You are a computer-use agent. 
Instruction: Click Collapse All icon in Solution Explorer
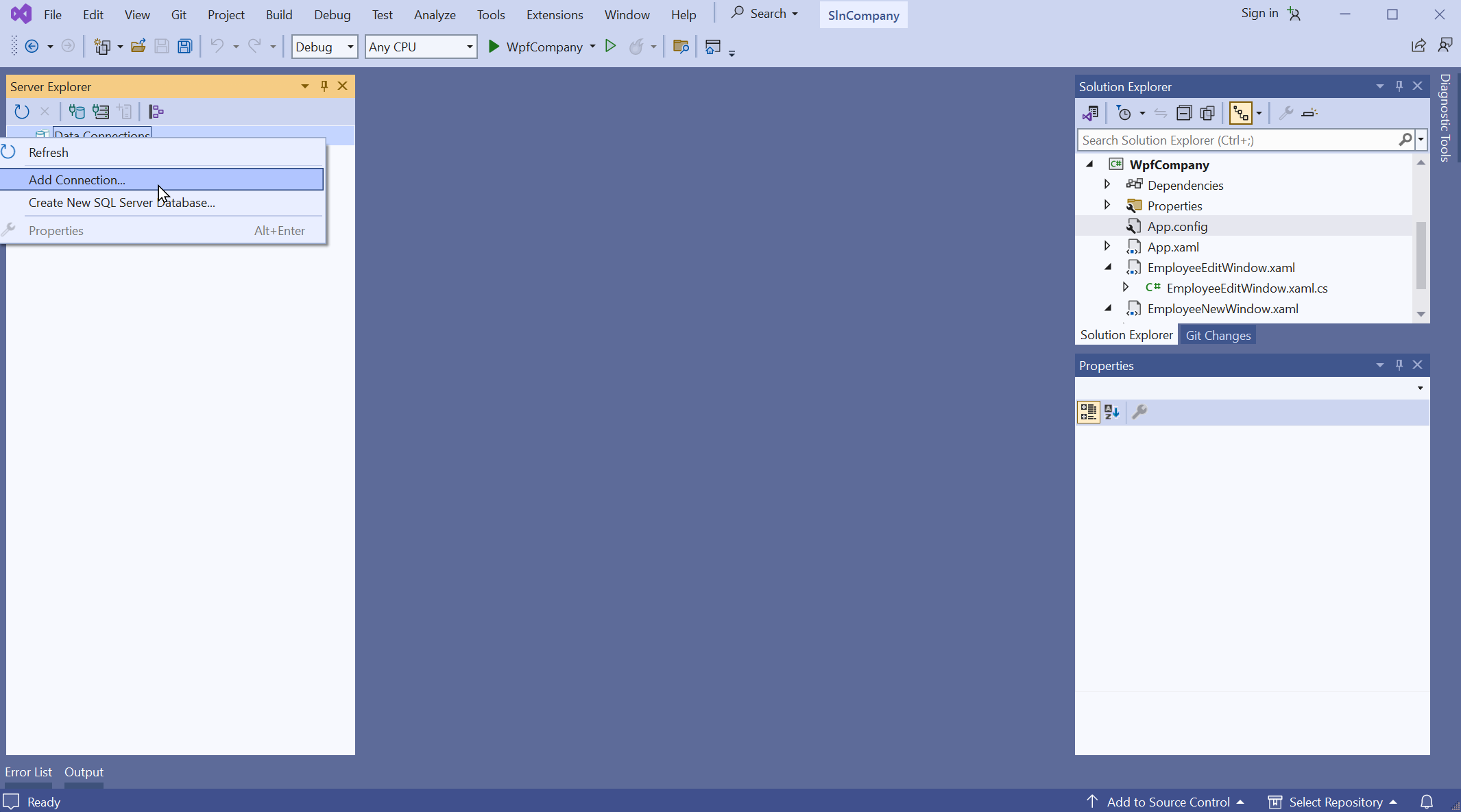1184,113
